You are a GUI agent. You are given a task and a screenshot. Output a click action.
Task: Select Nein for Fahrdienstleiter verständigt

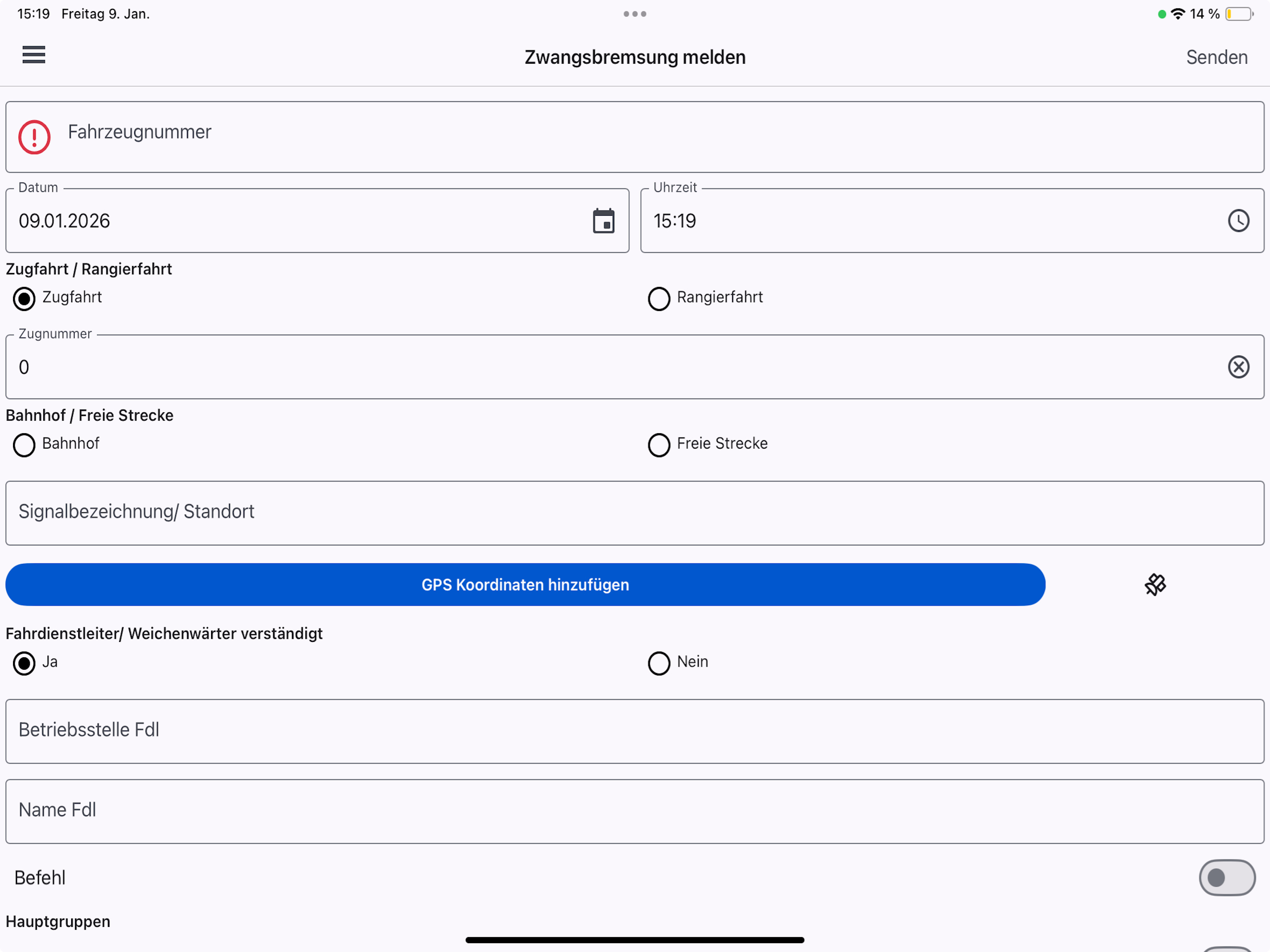[659, 663]
